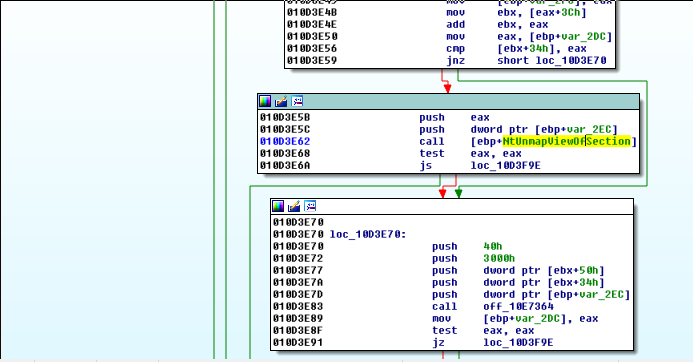This screenshot has height=362, width=693.
Task: Click highlighted NtUnmapViewOfSection operand
Action: (567, 141)
